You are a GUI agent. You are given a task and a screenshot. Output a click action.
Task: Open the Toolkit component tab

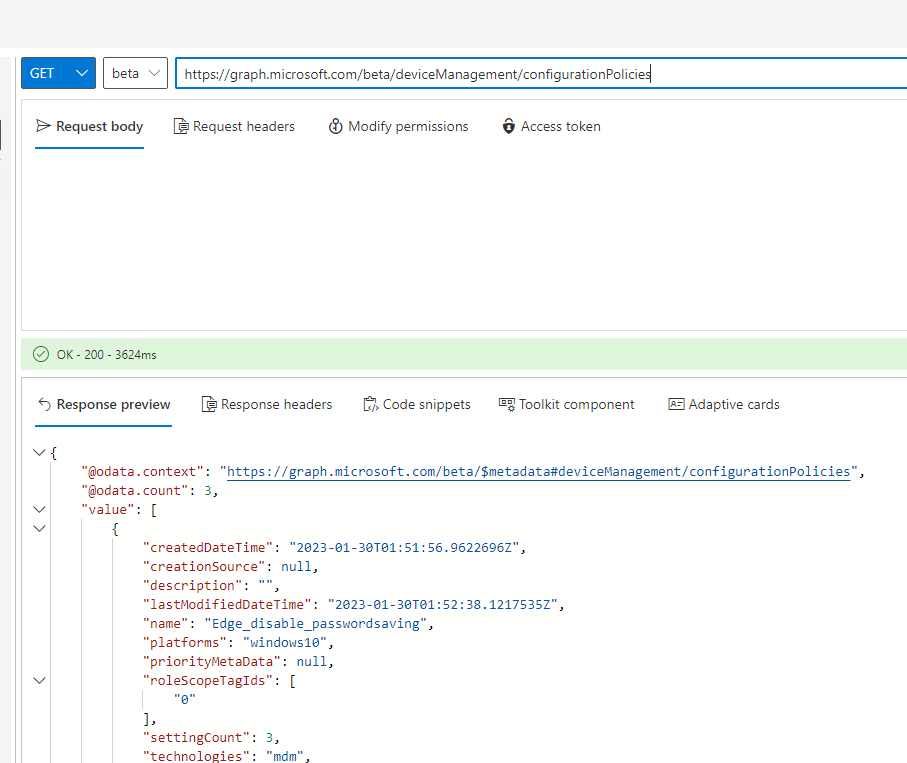[567, 404]
